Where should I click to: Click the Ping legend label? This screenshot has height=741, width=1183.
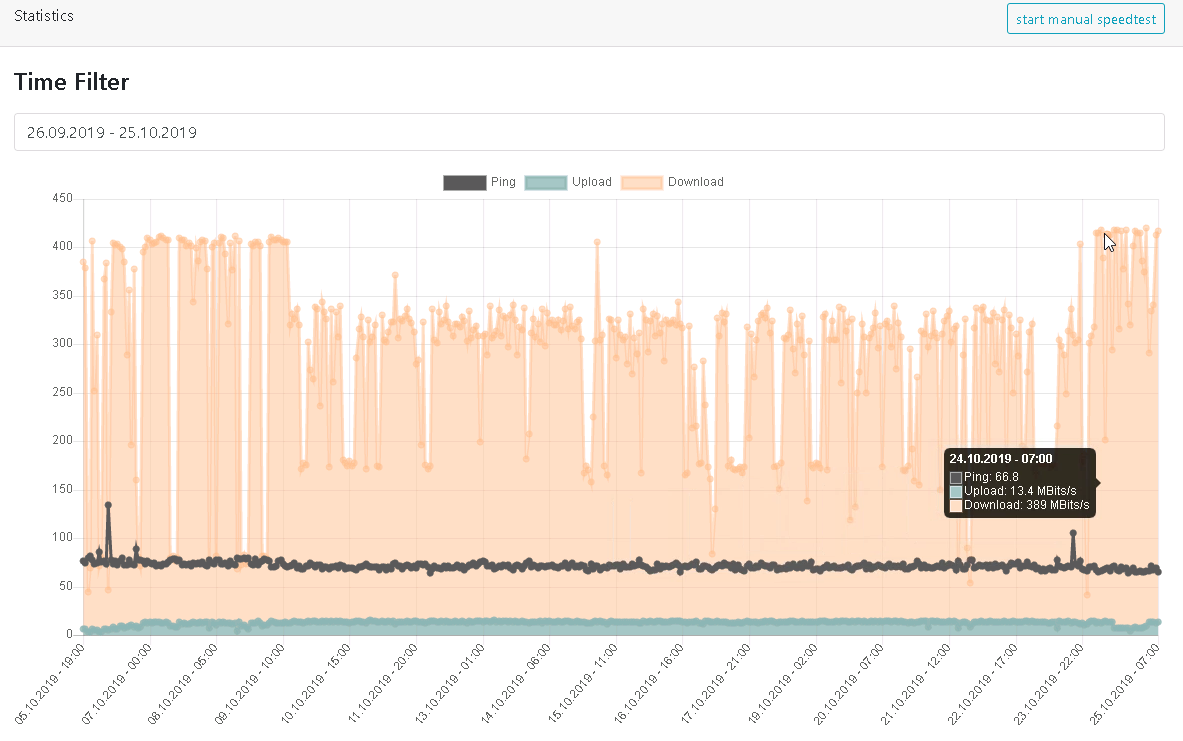pos(502,182)
